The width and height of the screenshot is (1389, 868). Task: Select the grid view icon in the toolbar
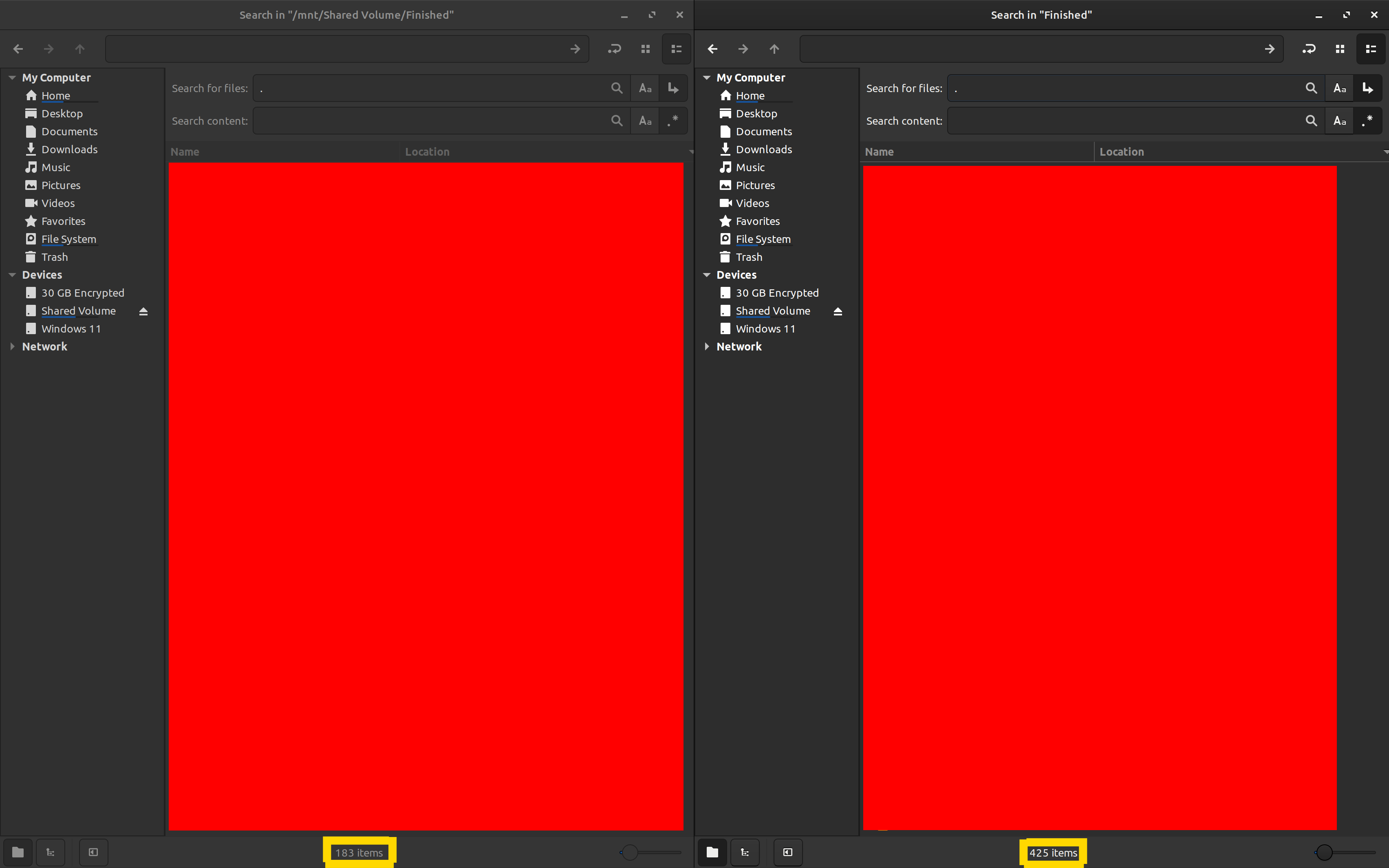(645, 49)
